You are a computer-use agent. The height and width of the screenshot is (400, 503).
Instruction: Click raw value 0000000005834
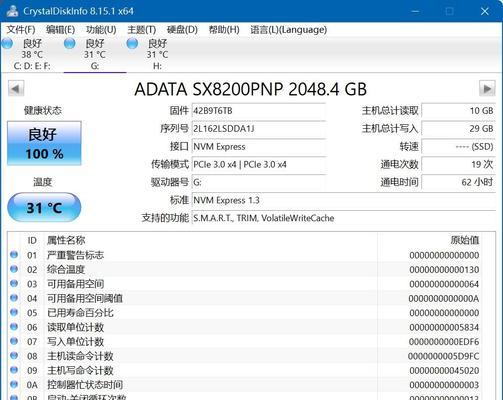(444, 327)
